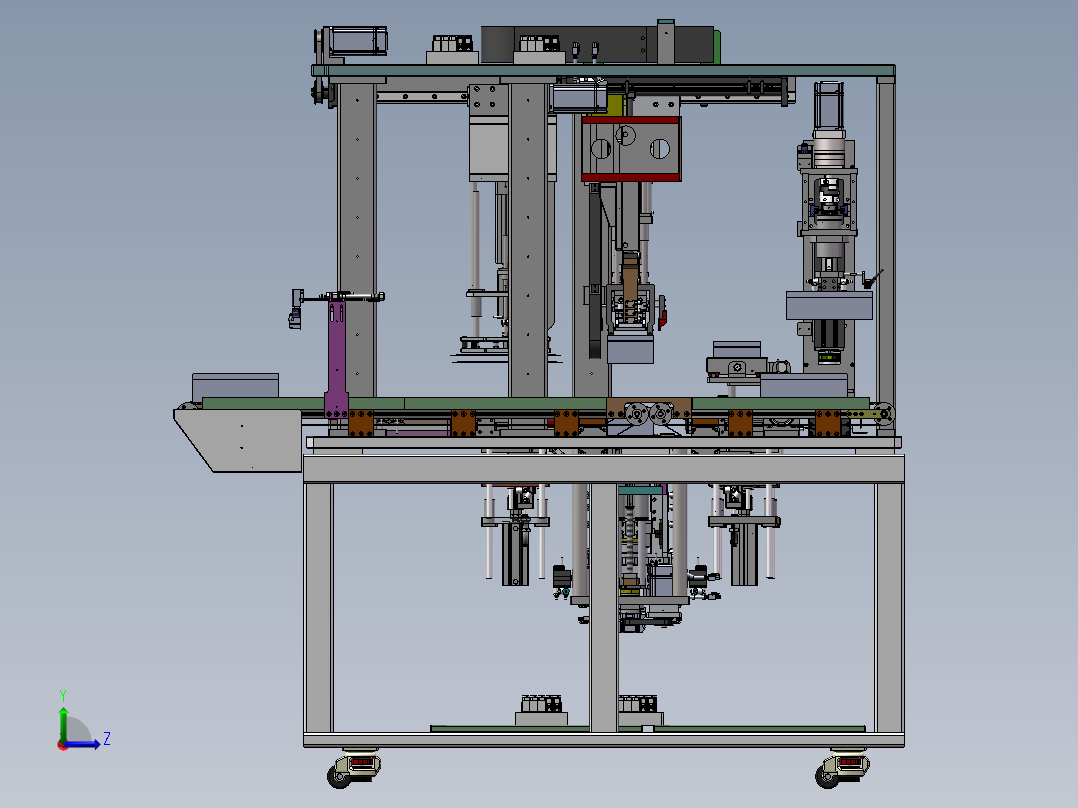Select the red-framed box with round holes
This screenshot has width=1078, height=808.
tap(631, 149)
